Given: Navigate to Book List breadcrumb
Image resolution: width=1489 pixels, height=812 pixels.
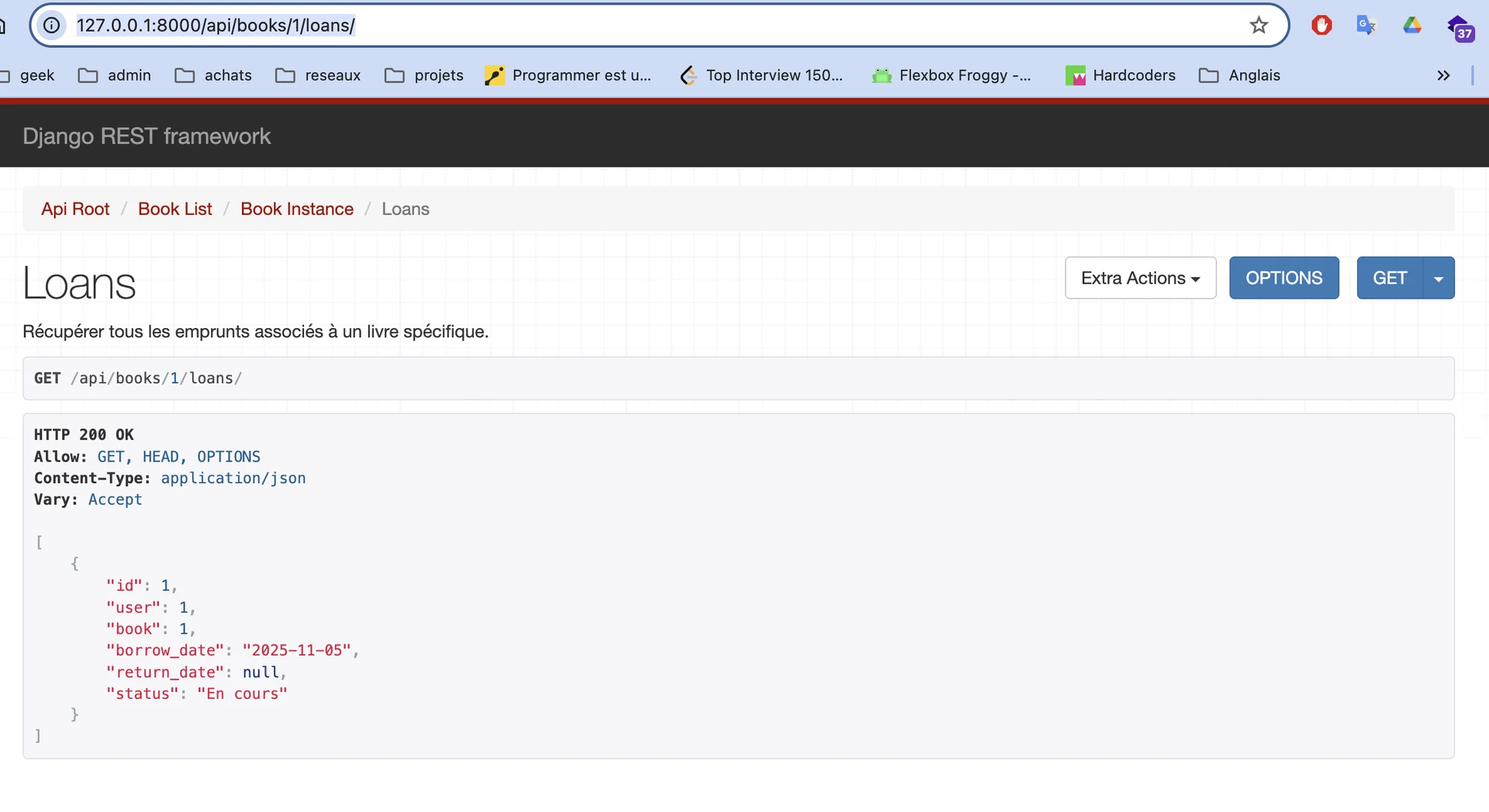Looking at the screenshot, I should pyautogui.click(x=174, y=209).
